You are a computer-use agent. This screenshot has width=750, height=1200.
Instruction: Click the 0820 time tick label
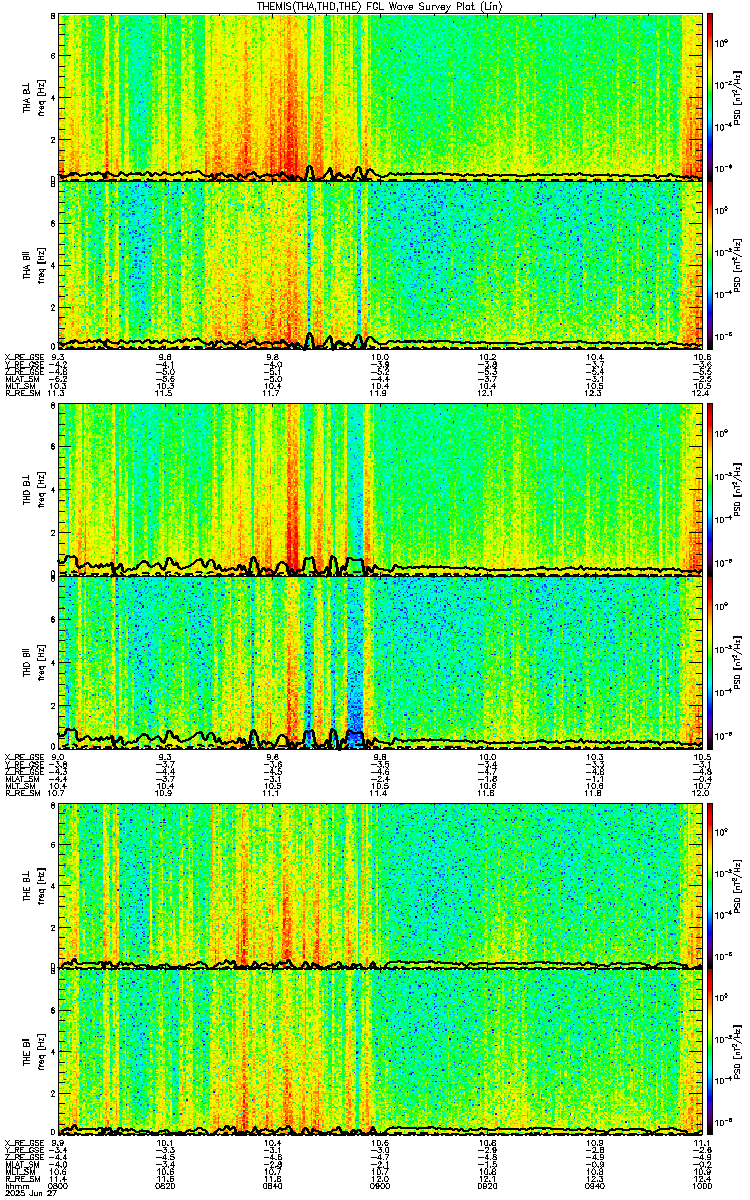pyautogui.click(x=166, y=1185)
